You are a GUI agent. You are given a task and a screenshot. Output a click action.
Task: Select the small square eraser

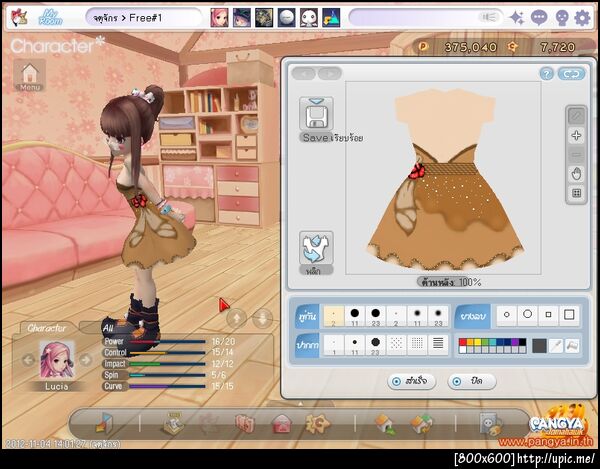(x=548, y=315)
